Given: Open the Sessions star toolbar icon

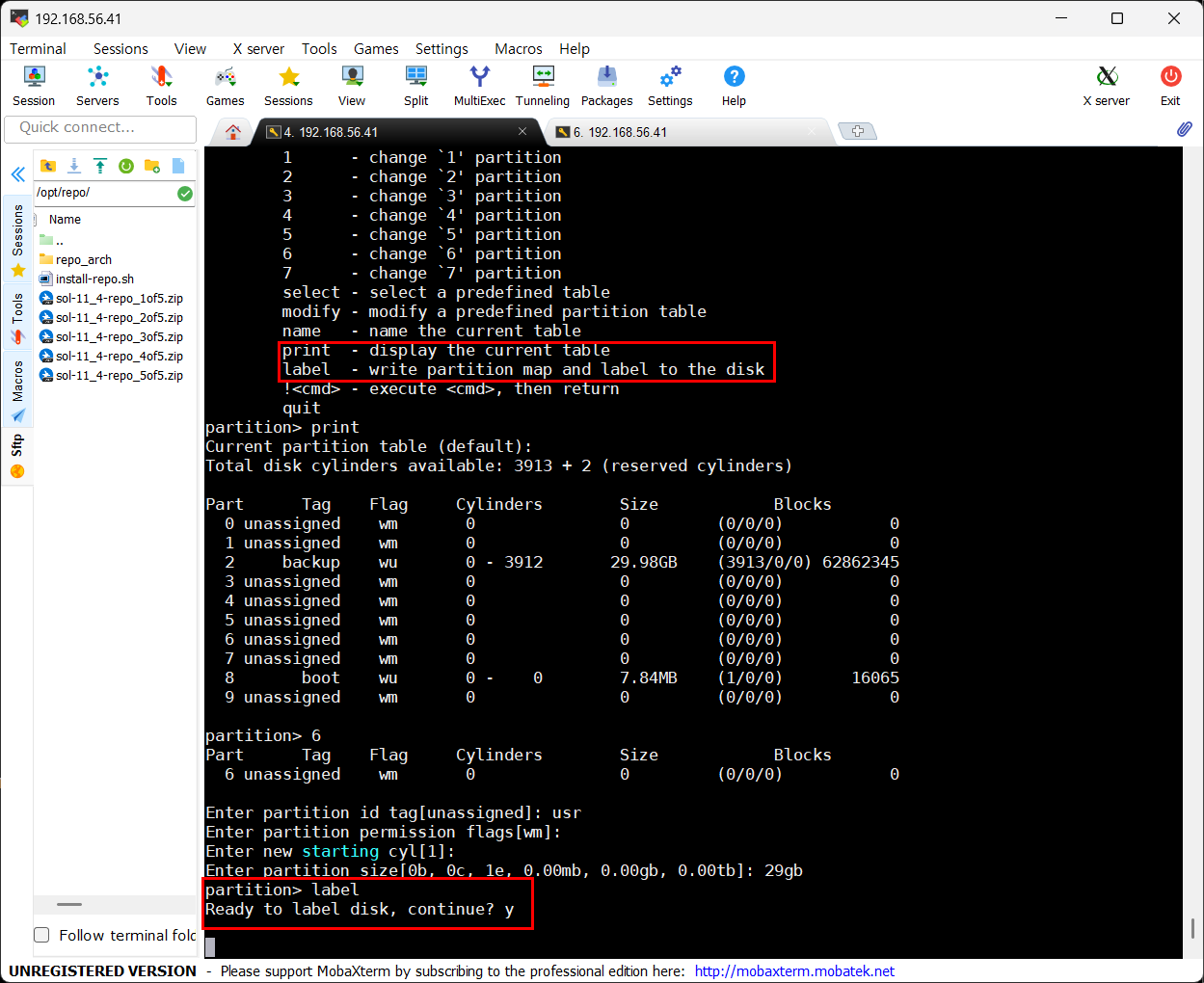Looking at the screenshot, I should coord(288,86).
